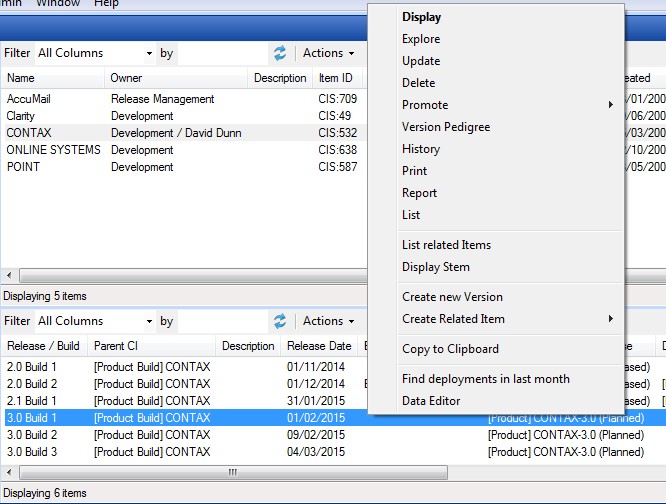Sort by the Parent CI column header

click(152, 346)
